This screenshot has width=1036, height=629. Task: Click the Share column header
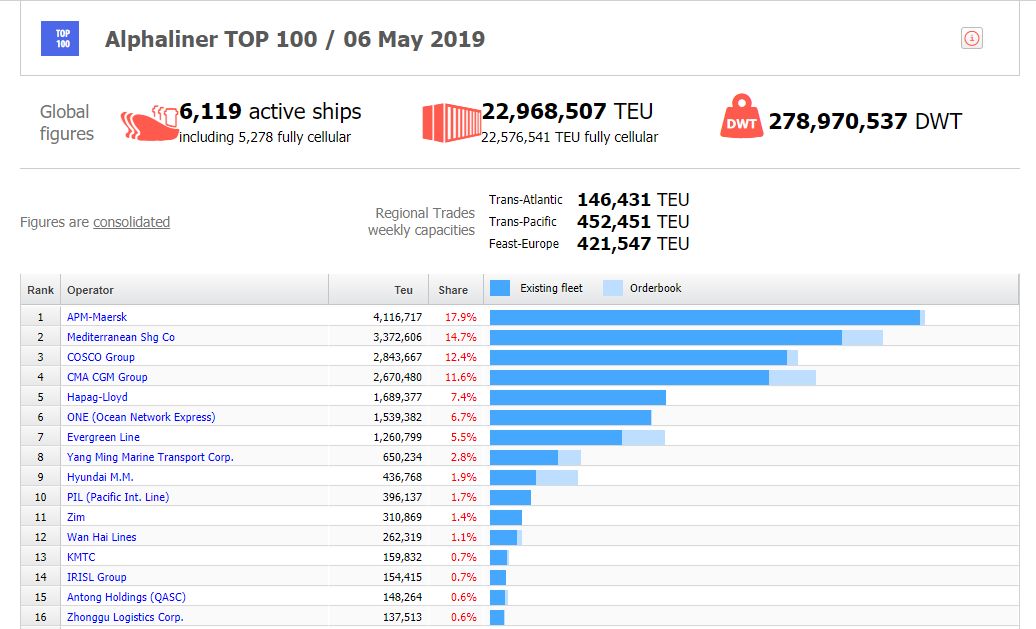(453, 290)
